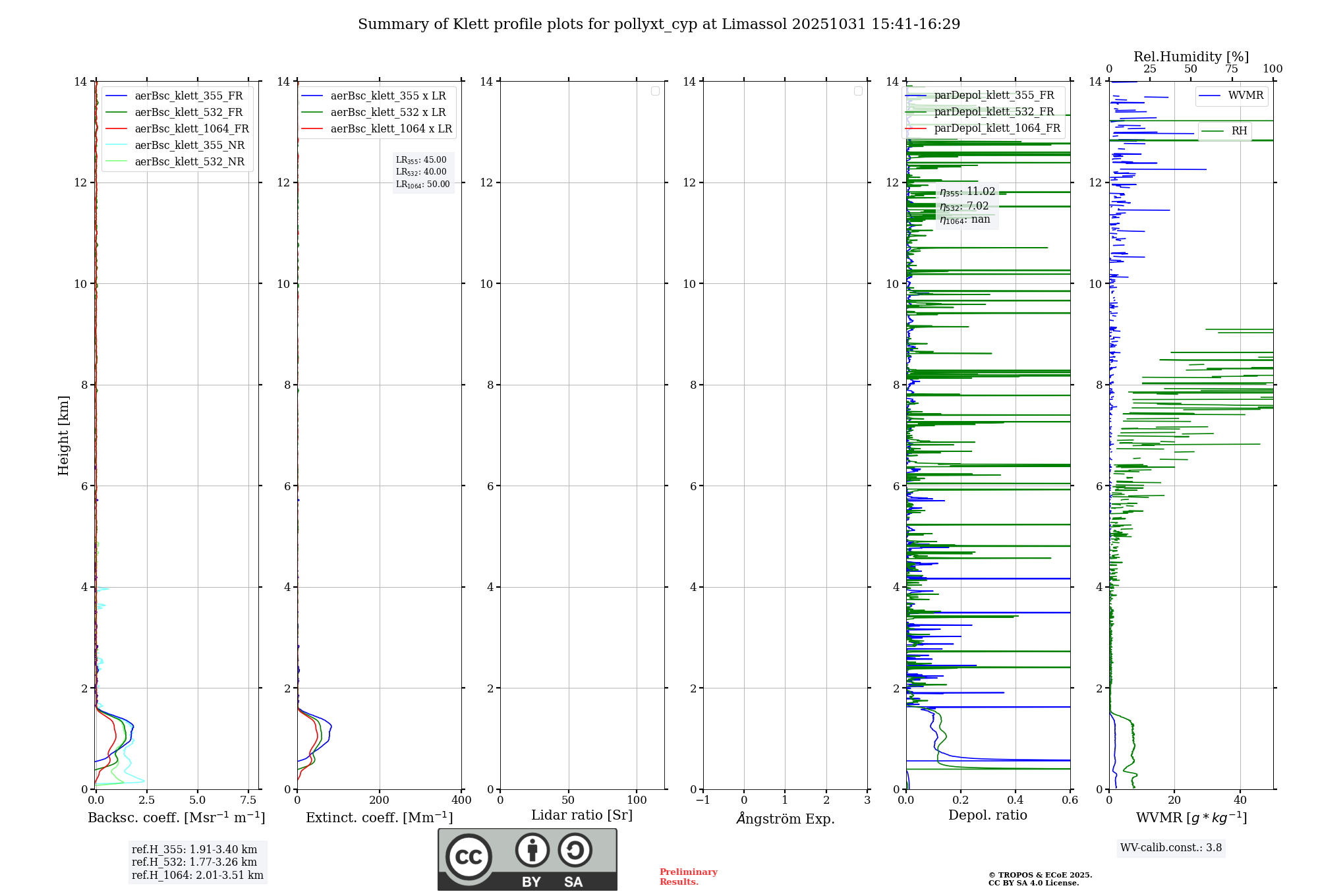Click the Creative Commons CC logo icon
1318x896 pixels.
tap(469, 856)
